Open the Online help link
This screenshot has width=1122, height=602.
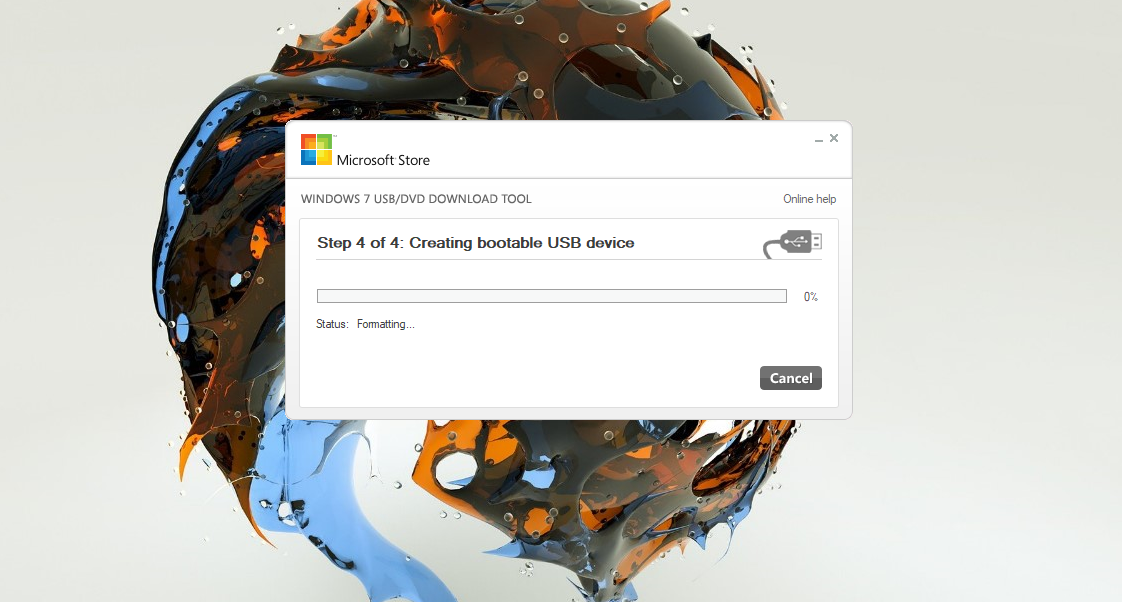click(809, 199)
